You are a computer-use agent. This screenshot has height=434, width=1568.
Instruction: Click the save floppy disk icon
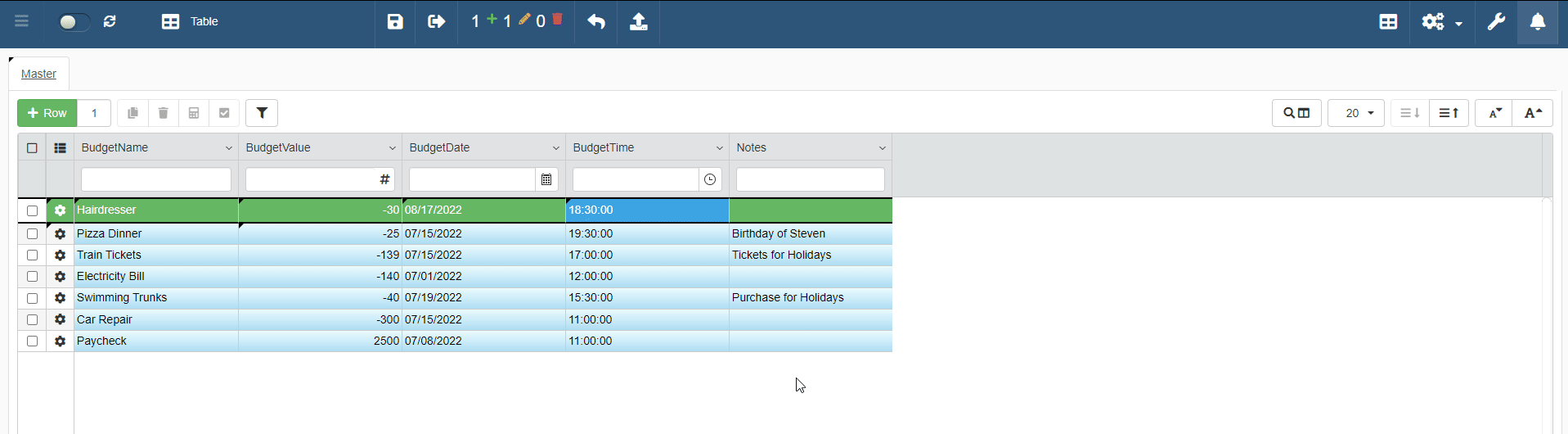[395, 22]
